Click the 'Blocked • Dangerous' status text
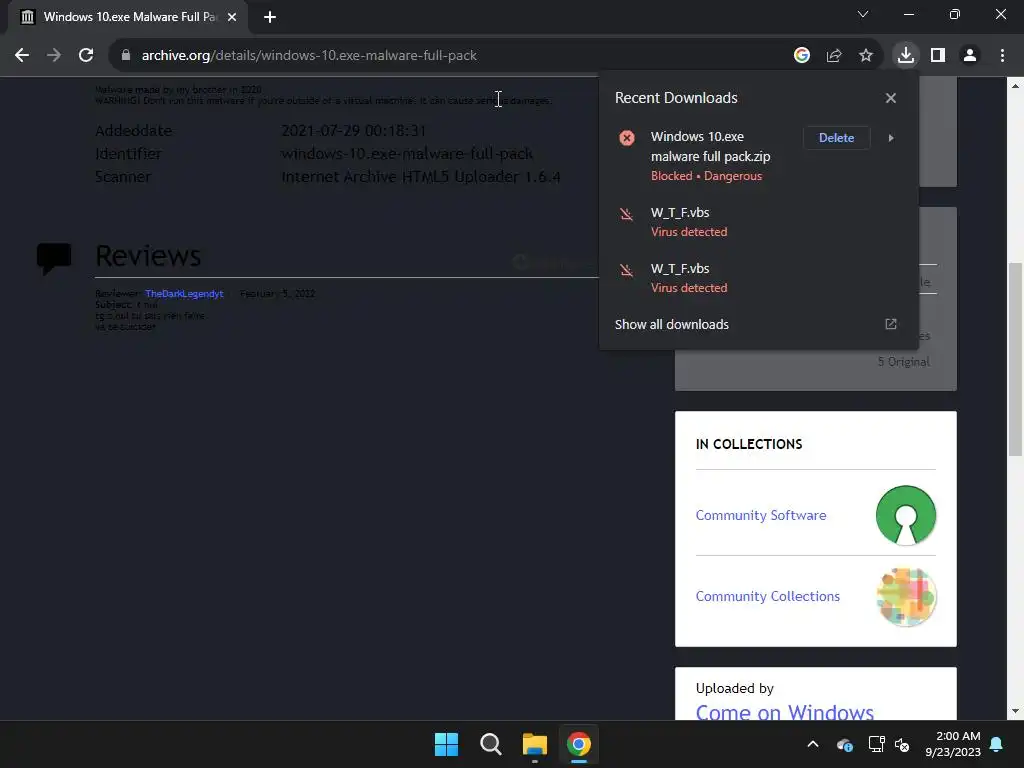 point(706,176)
